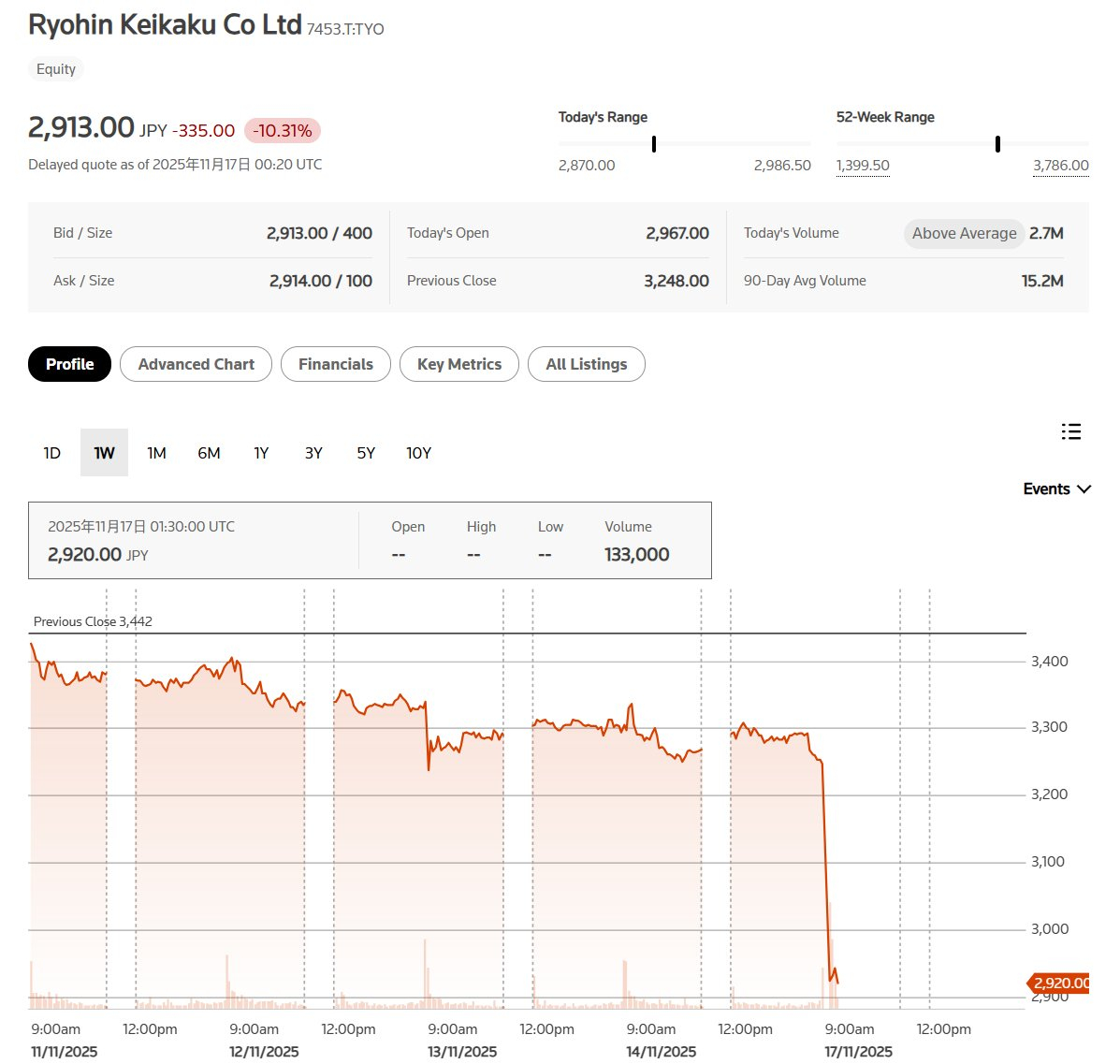Go to the Key Metrics tab
This screenshot has width=1120, height=1064.
pyautogui.click(x=458, y=364)
